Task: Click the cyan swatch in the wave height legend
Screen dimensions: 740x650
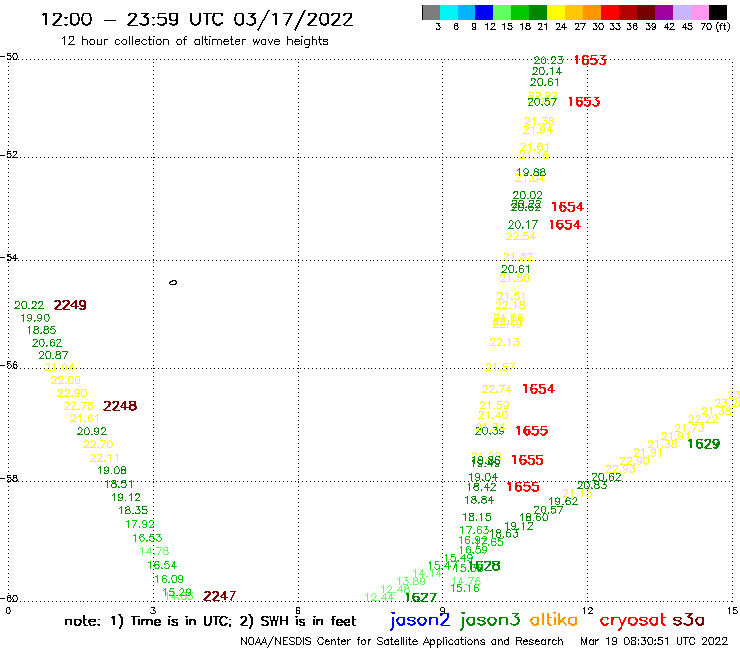Action: [449, 12]
